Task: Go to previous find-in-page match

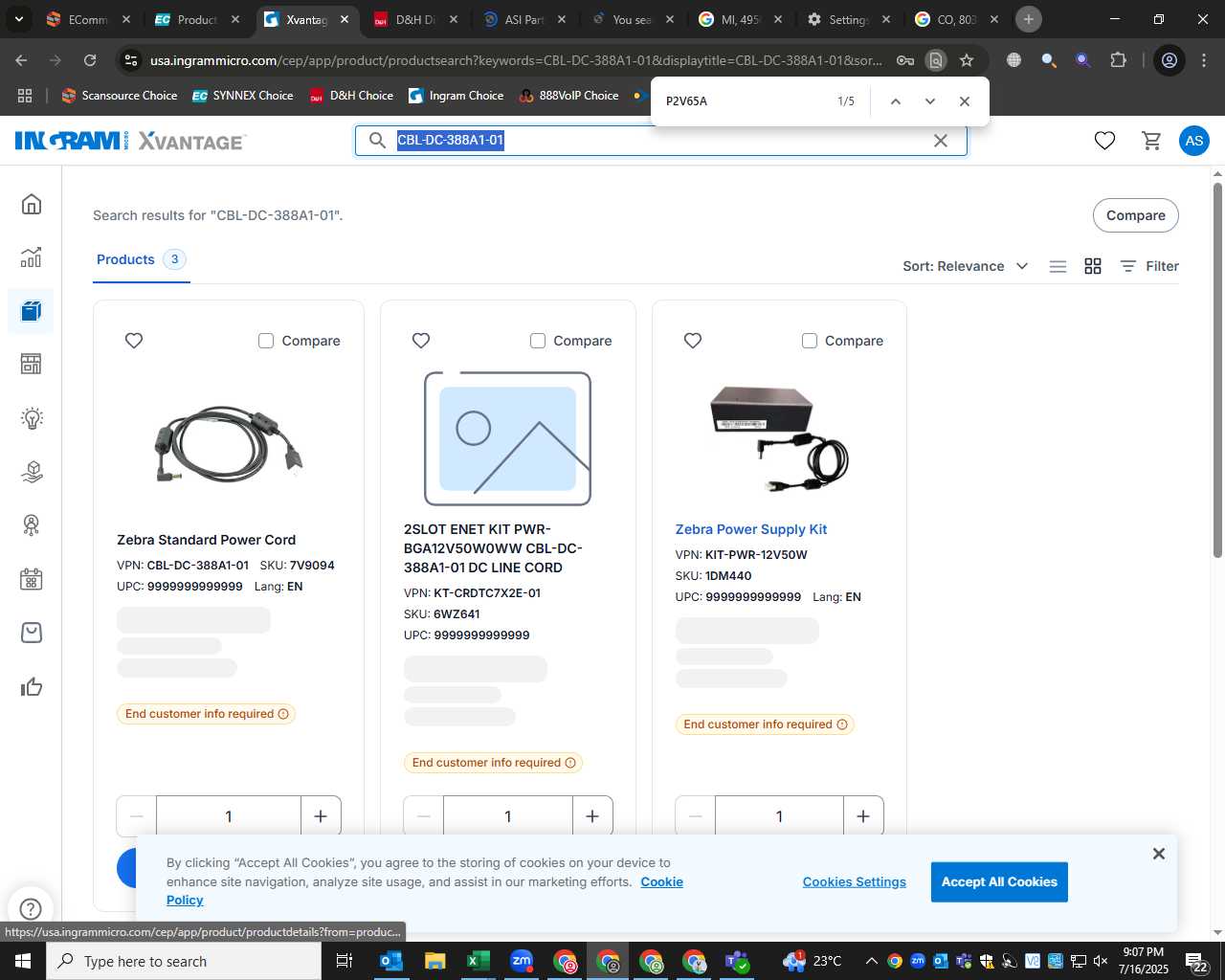Action: [x=895, y=101]
